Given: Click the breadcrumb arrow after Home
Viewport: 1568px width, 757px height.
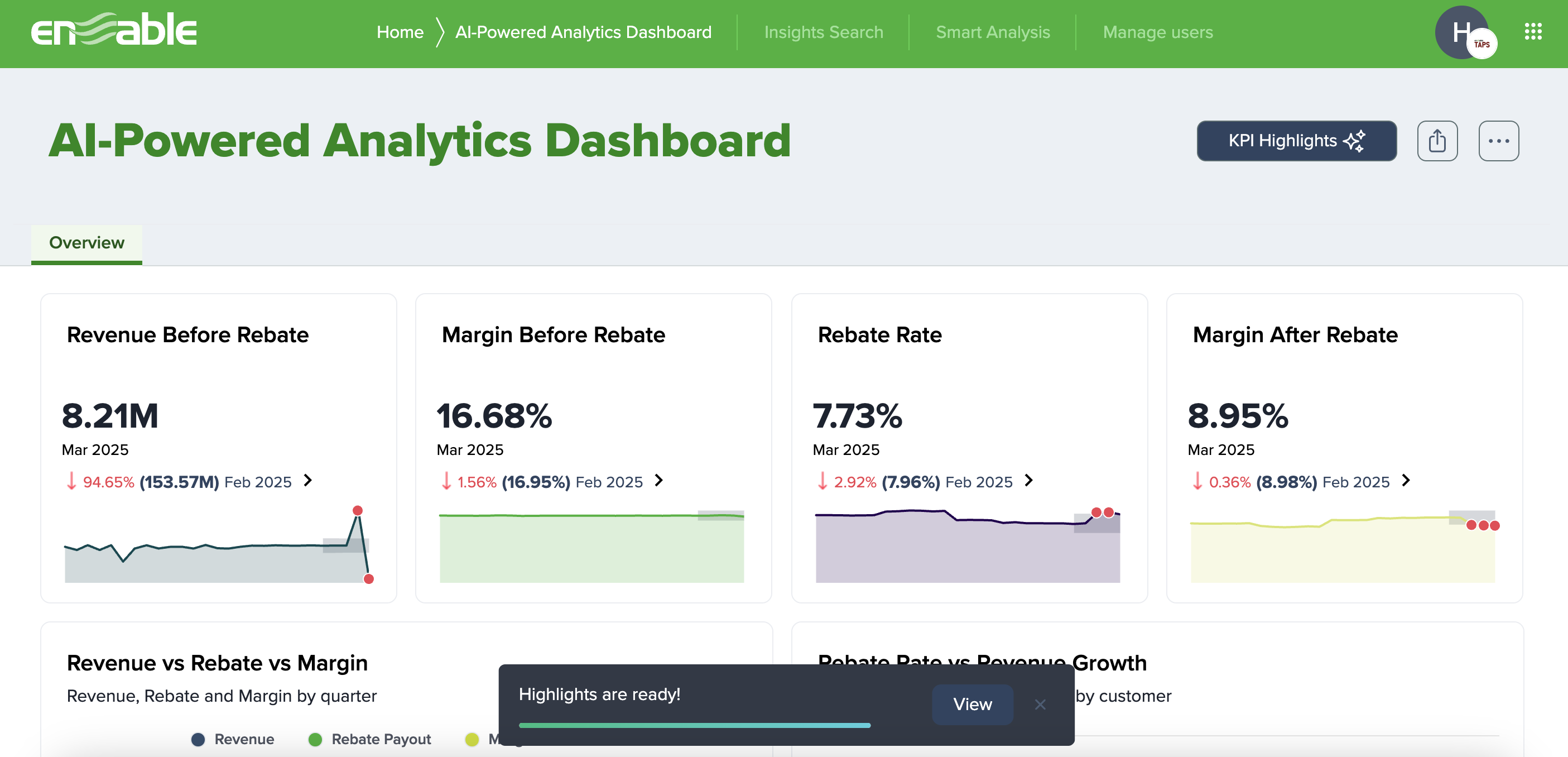Looking at the screenshot, I should pyautogui.click(x=440, y=32).
